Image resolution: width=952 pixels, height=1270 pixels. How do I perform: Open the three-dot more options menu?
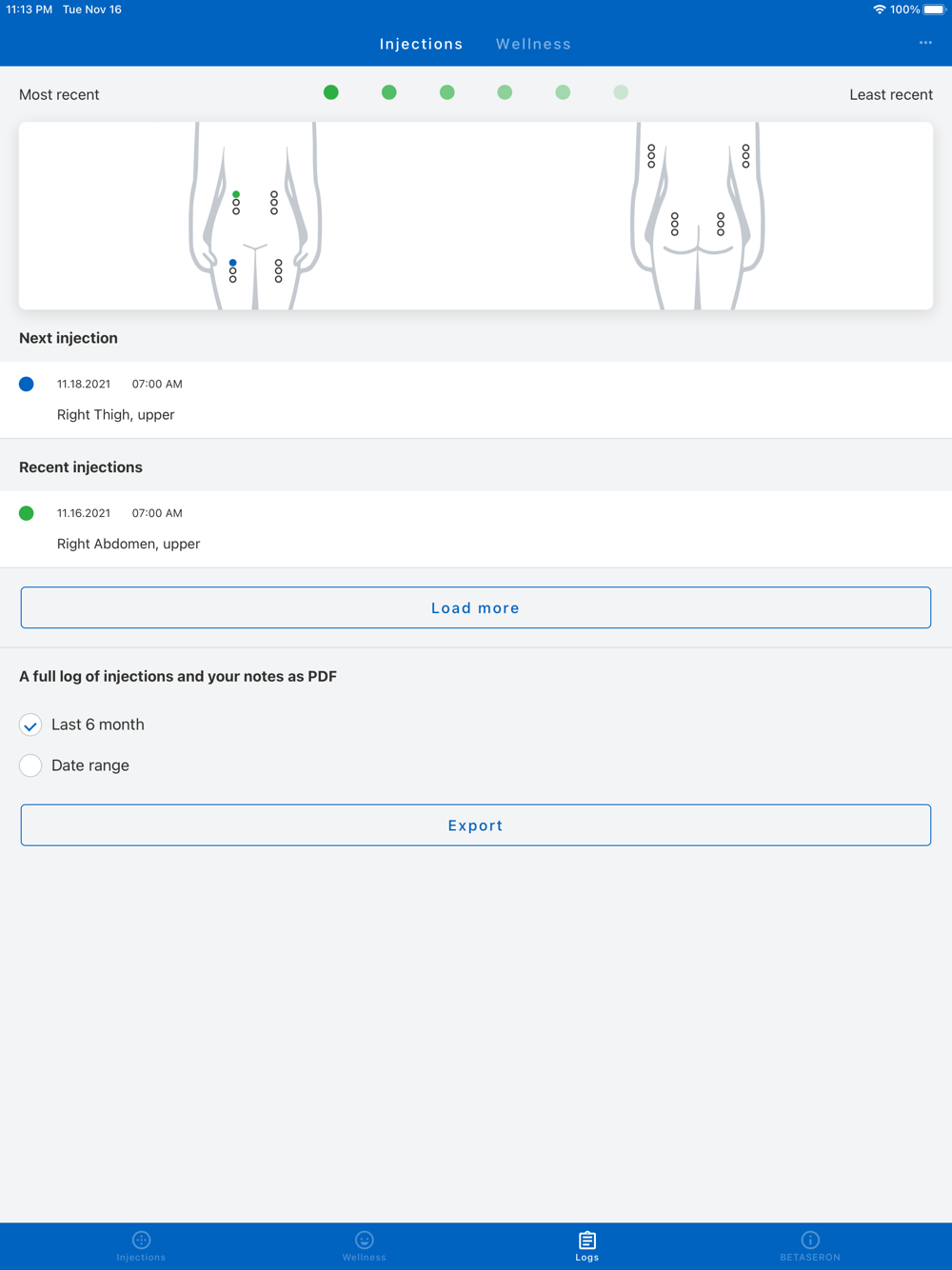(925, 43)
